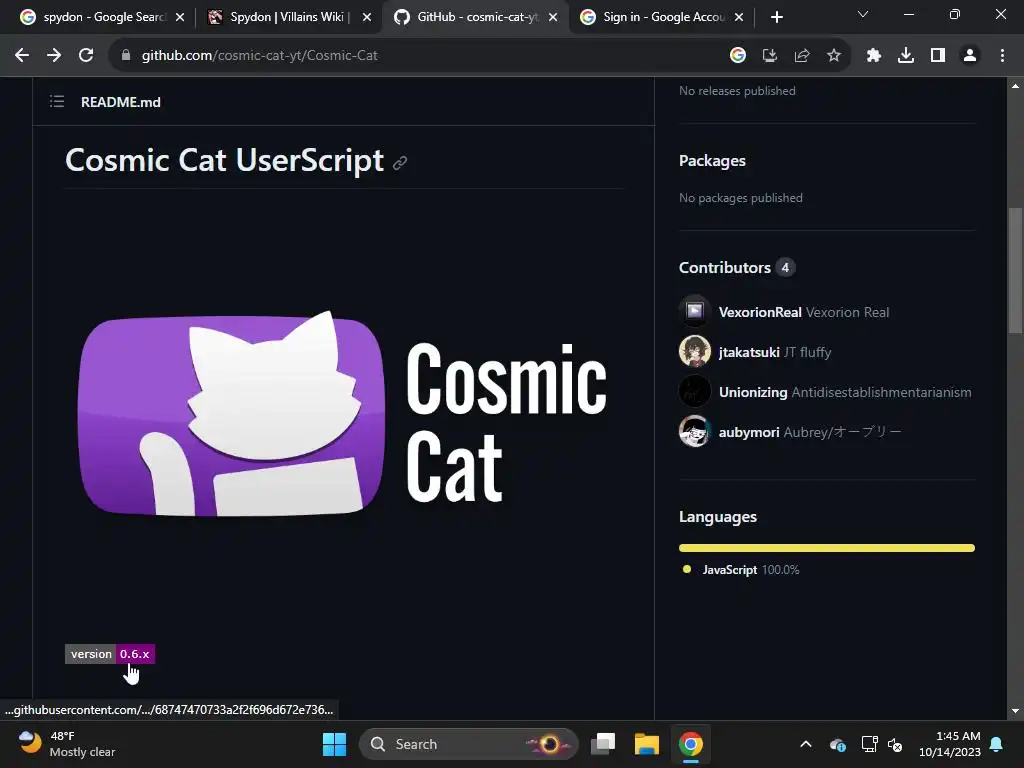Open the clock and date 1:45 AM

coord(950,744)
